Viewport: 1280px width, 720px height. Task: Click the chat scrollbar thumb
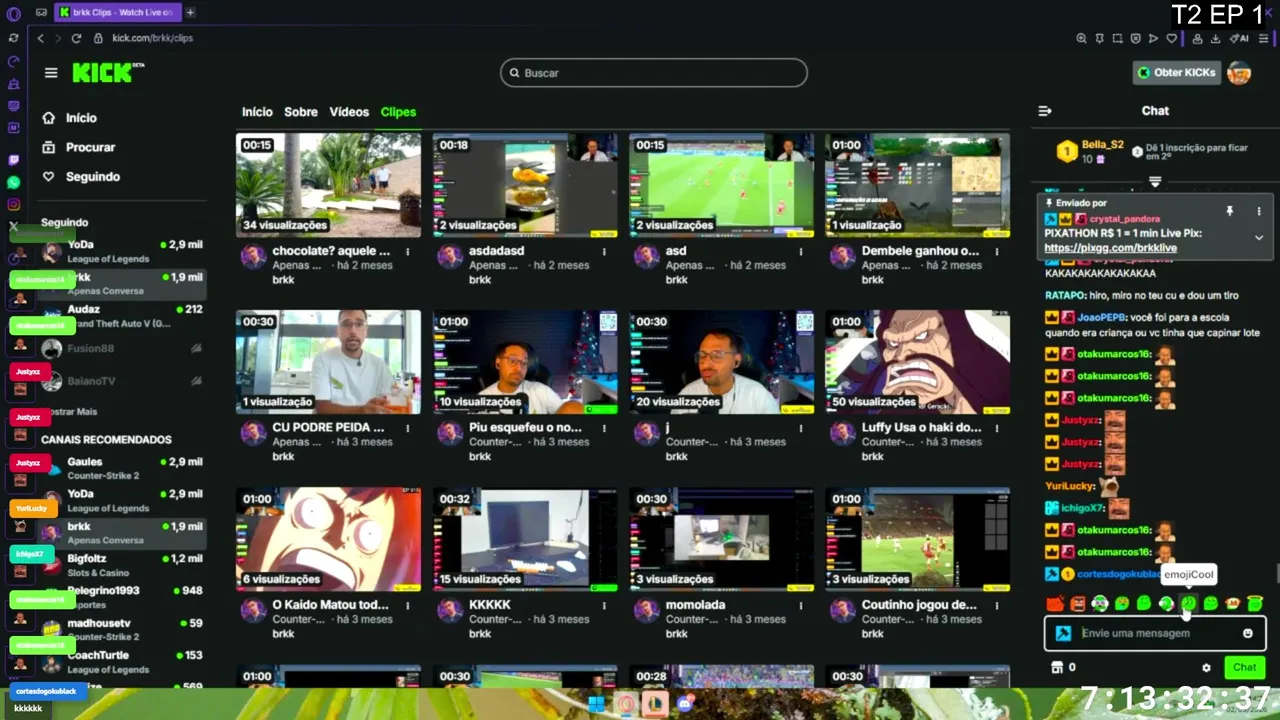(x=1276, y=574)
